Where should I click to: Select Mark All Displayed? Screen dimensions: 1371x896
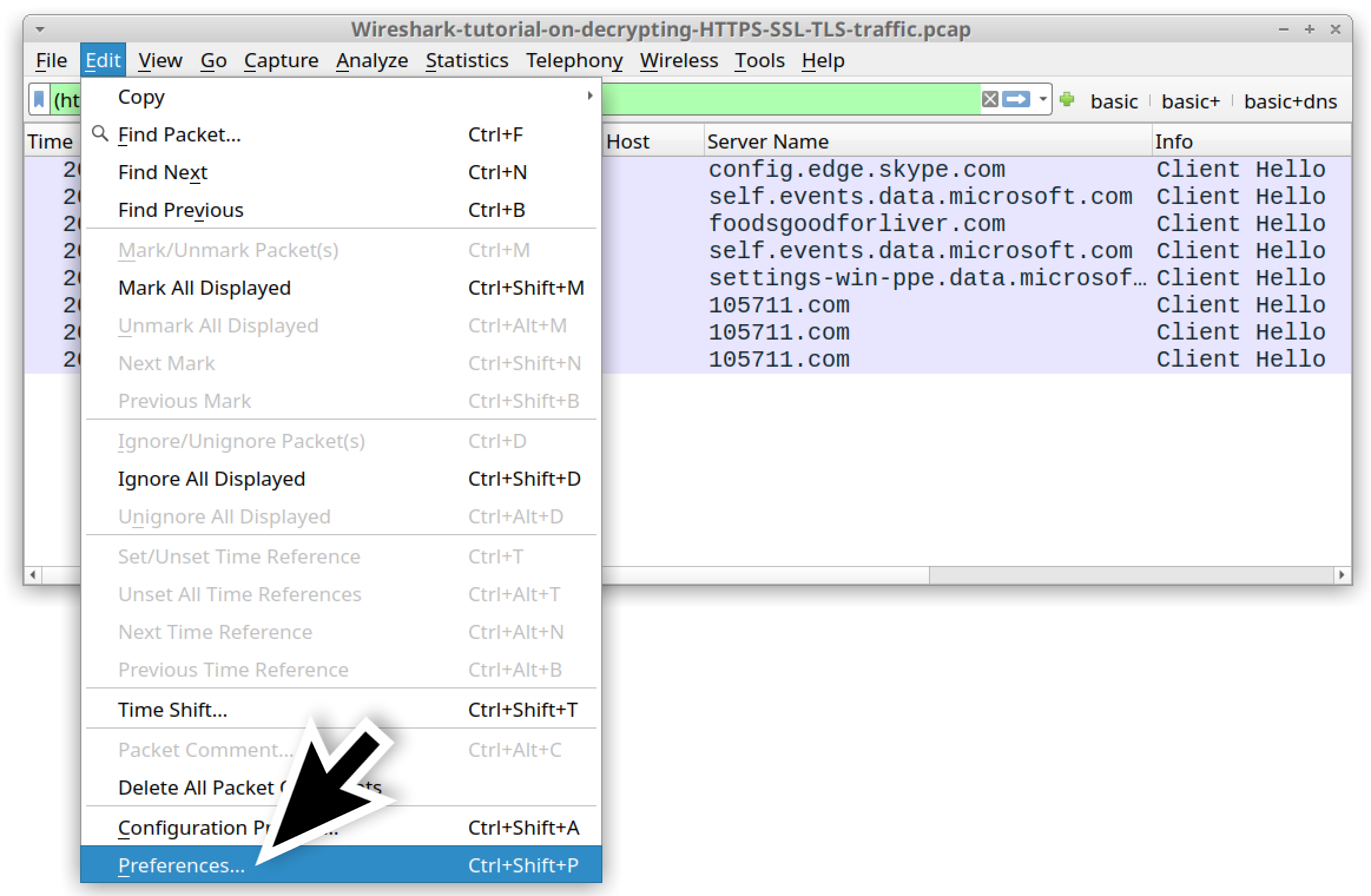point(205,288)
